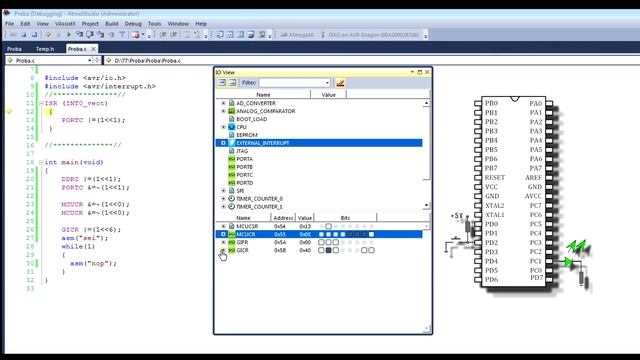
Task: Expand the SPI tree node
Action: (x=223, y=191)
